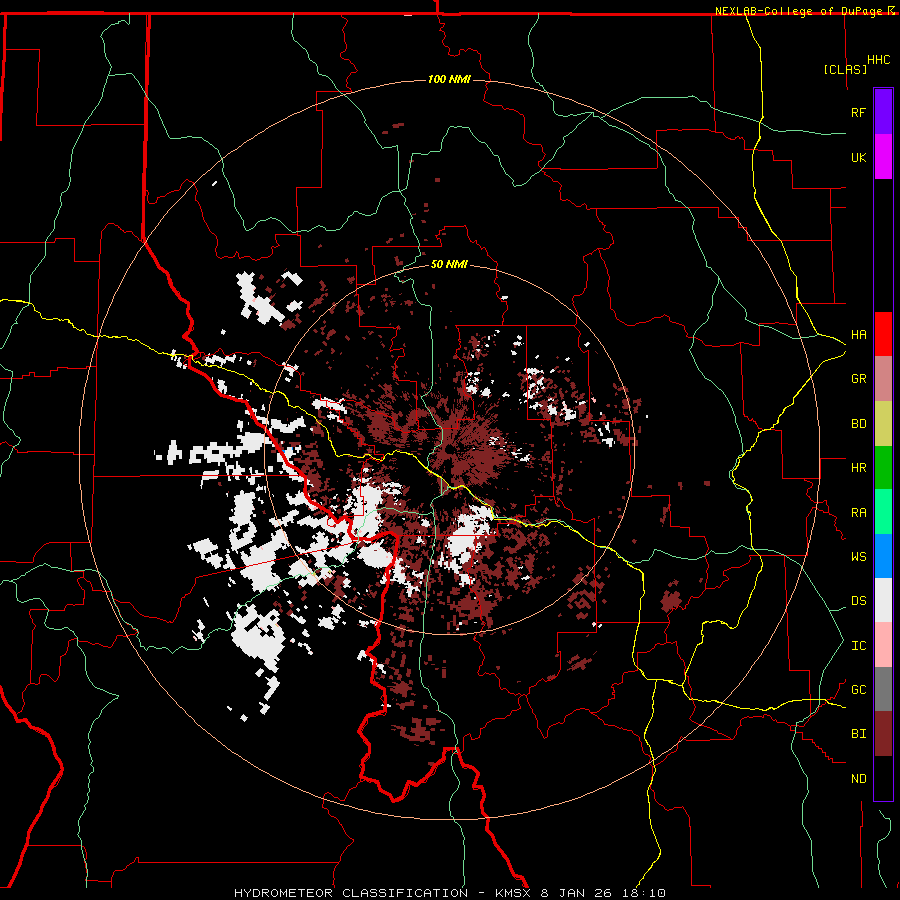Screen dimensions: 900x900
Task: Click the yellow BD legend swatch
Action: [x=883, y=424]
